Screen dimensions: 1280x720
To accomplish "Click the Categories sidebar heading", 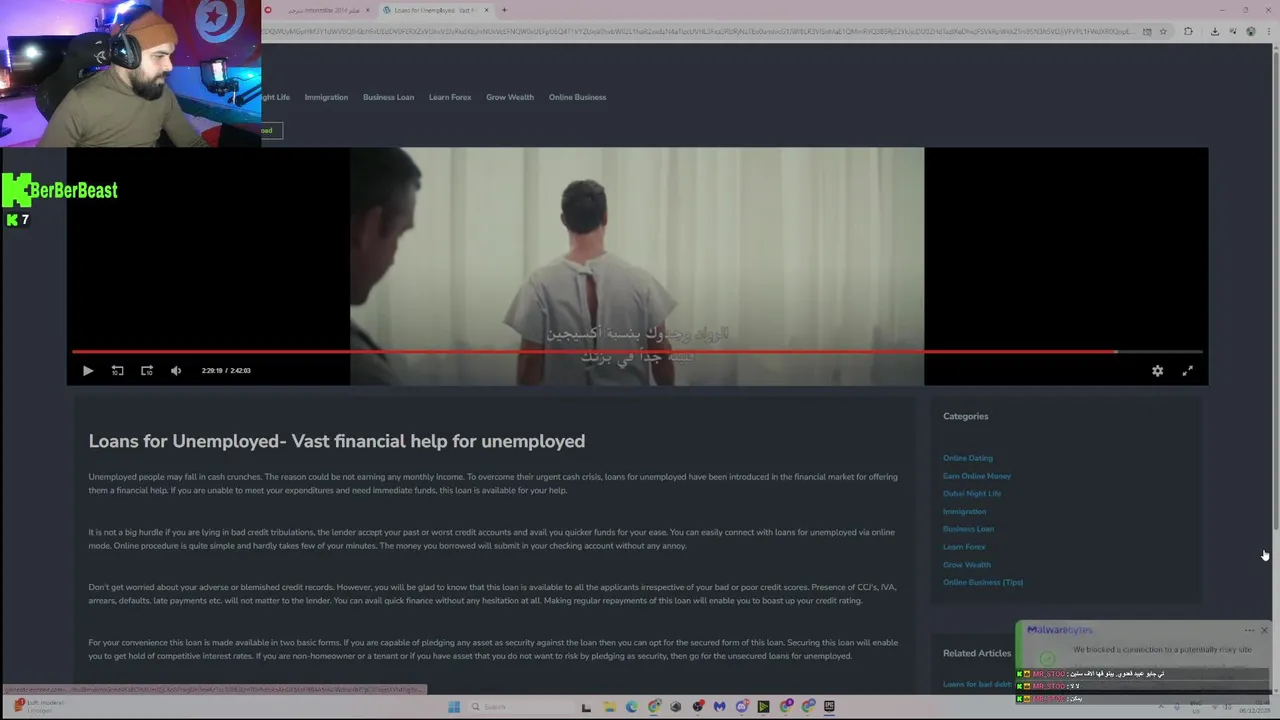I will coord(965,416).
